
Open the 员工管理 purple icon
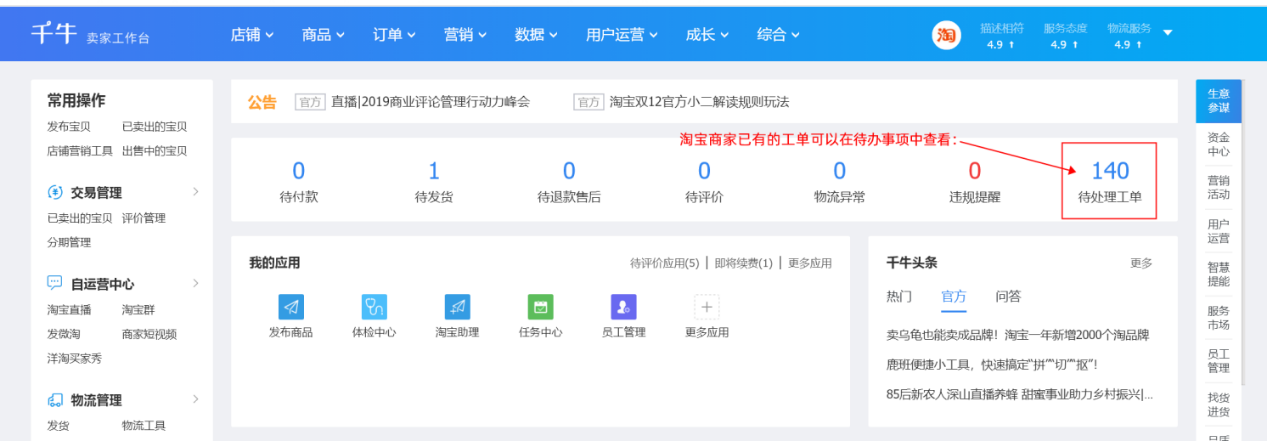623,306
